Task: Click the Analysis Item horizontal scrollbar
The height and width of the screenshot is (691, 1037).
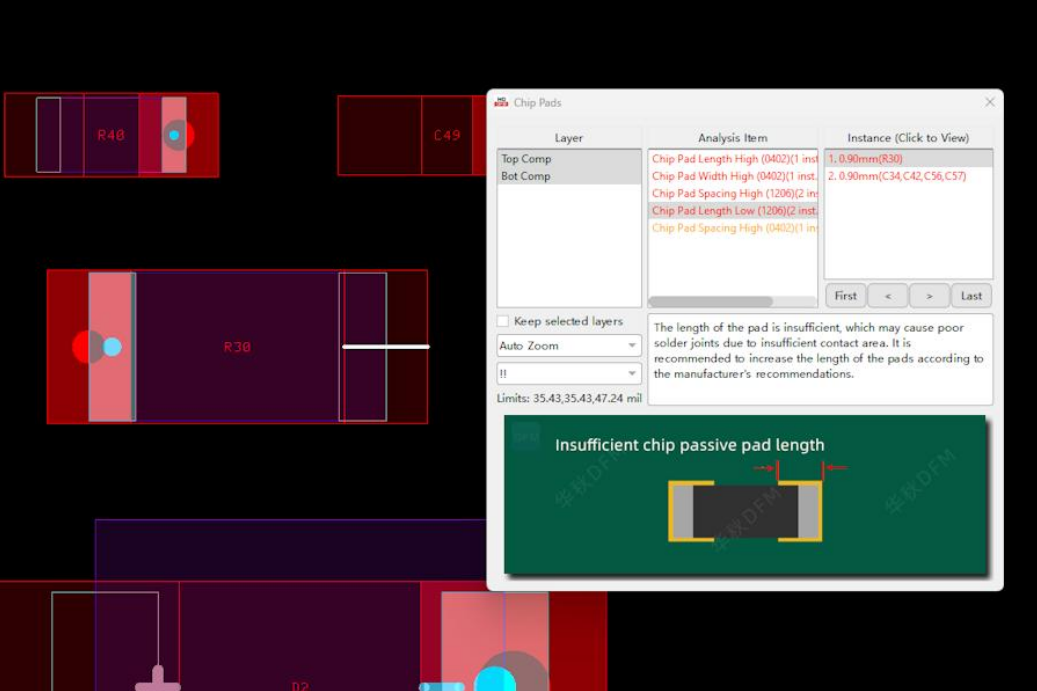Action: point(711,302)
